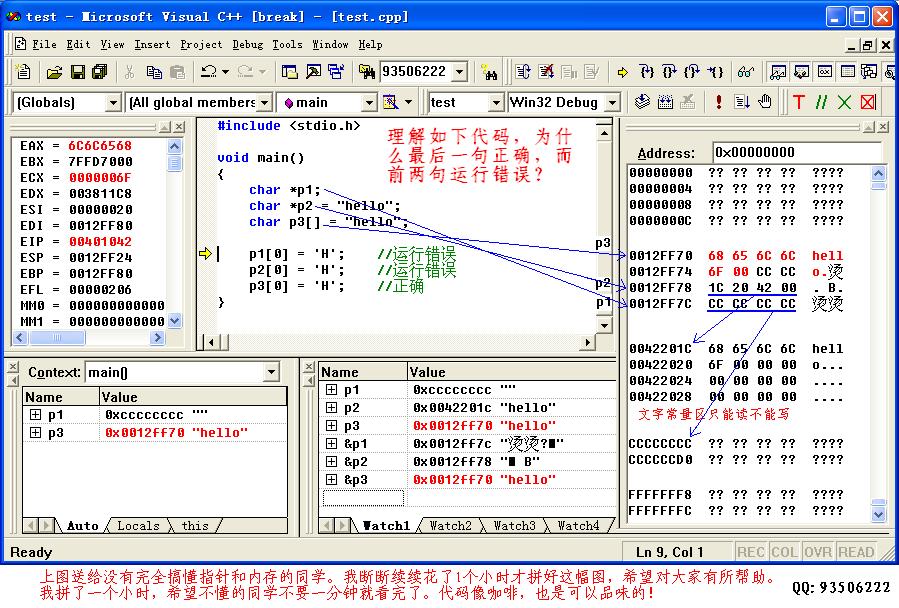Open the Tools menu
Image resolution: width=899 pixels, height=608 pixels.
pos(287,44)
